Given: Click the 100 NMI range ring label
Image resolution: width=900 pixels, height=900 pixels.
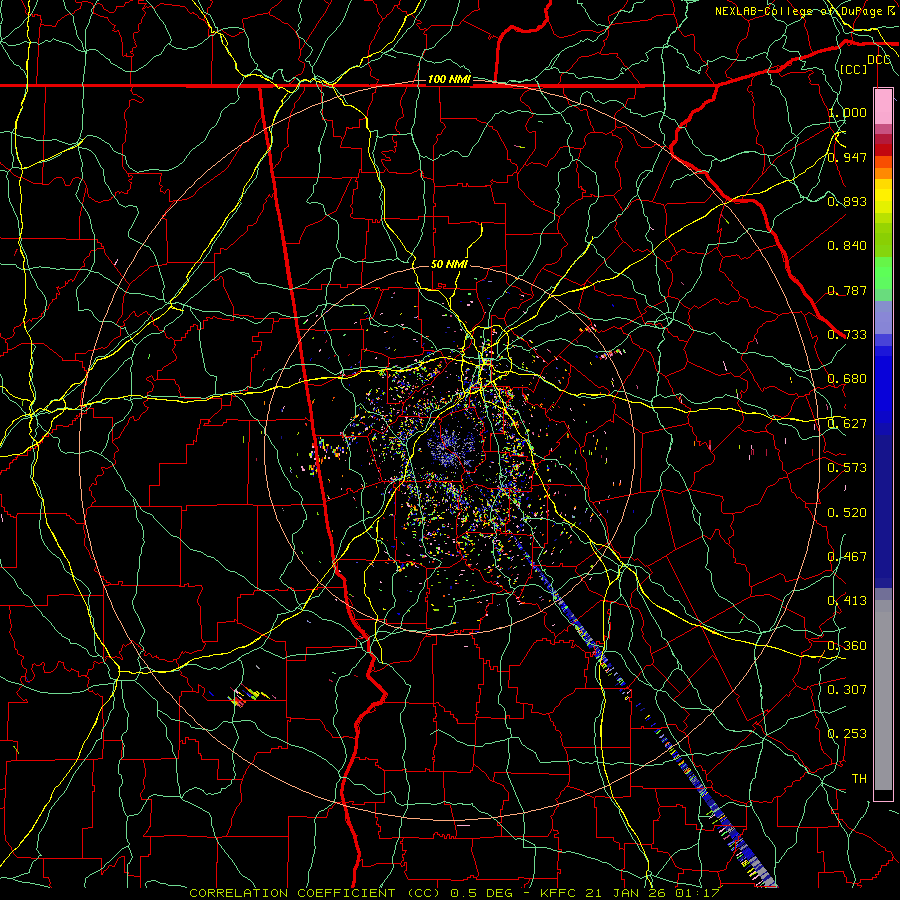Looking at the screenshot, I should (x=449, y=79).
